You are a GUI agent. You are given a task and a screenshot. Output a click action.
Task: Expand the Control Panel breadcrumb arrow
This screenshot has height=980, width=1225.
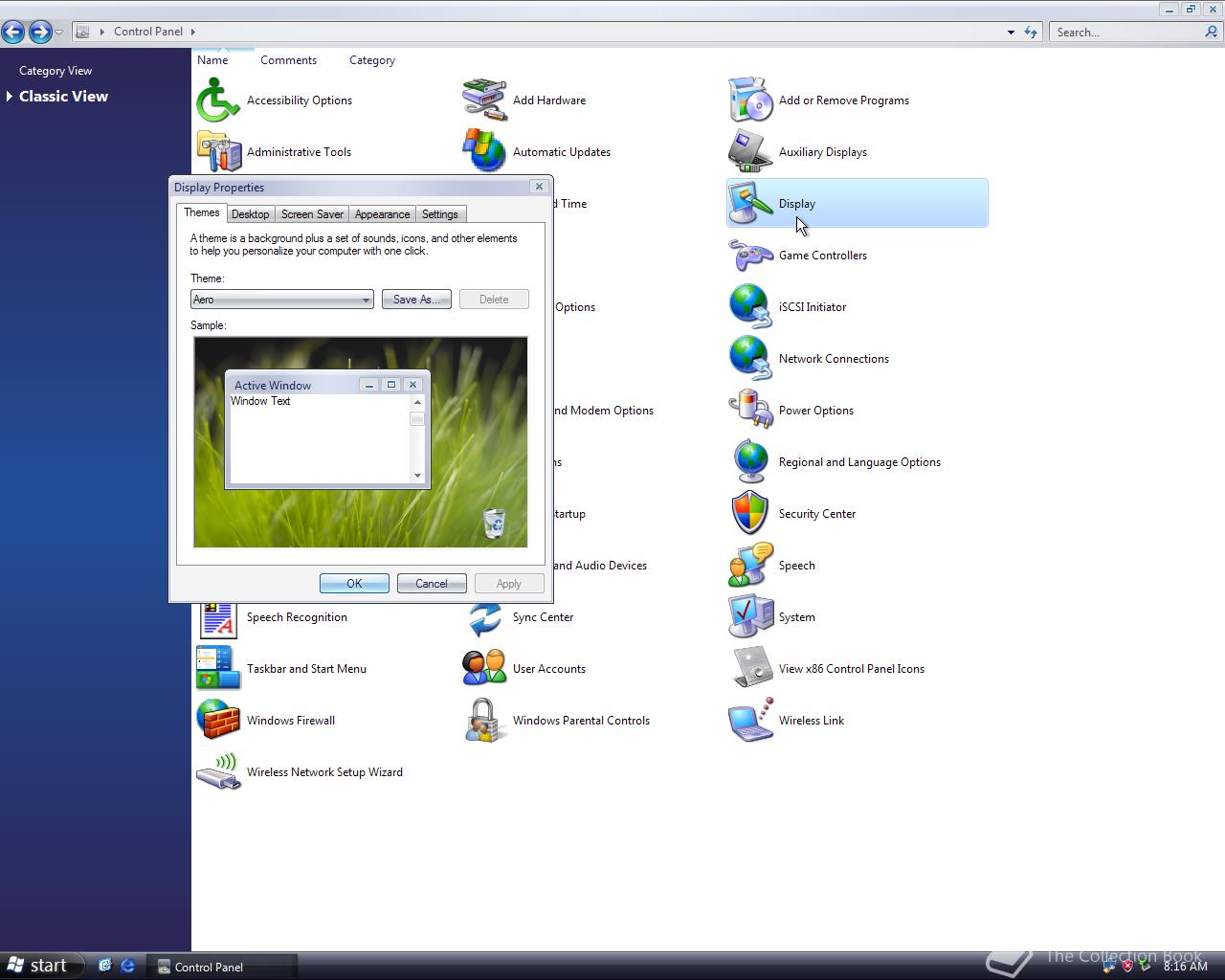pos(193,32)
